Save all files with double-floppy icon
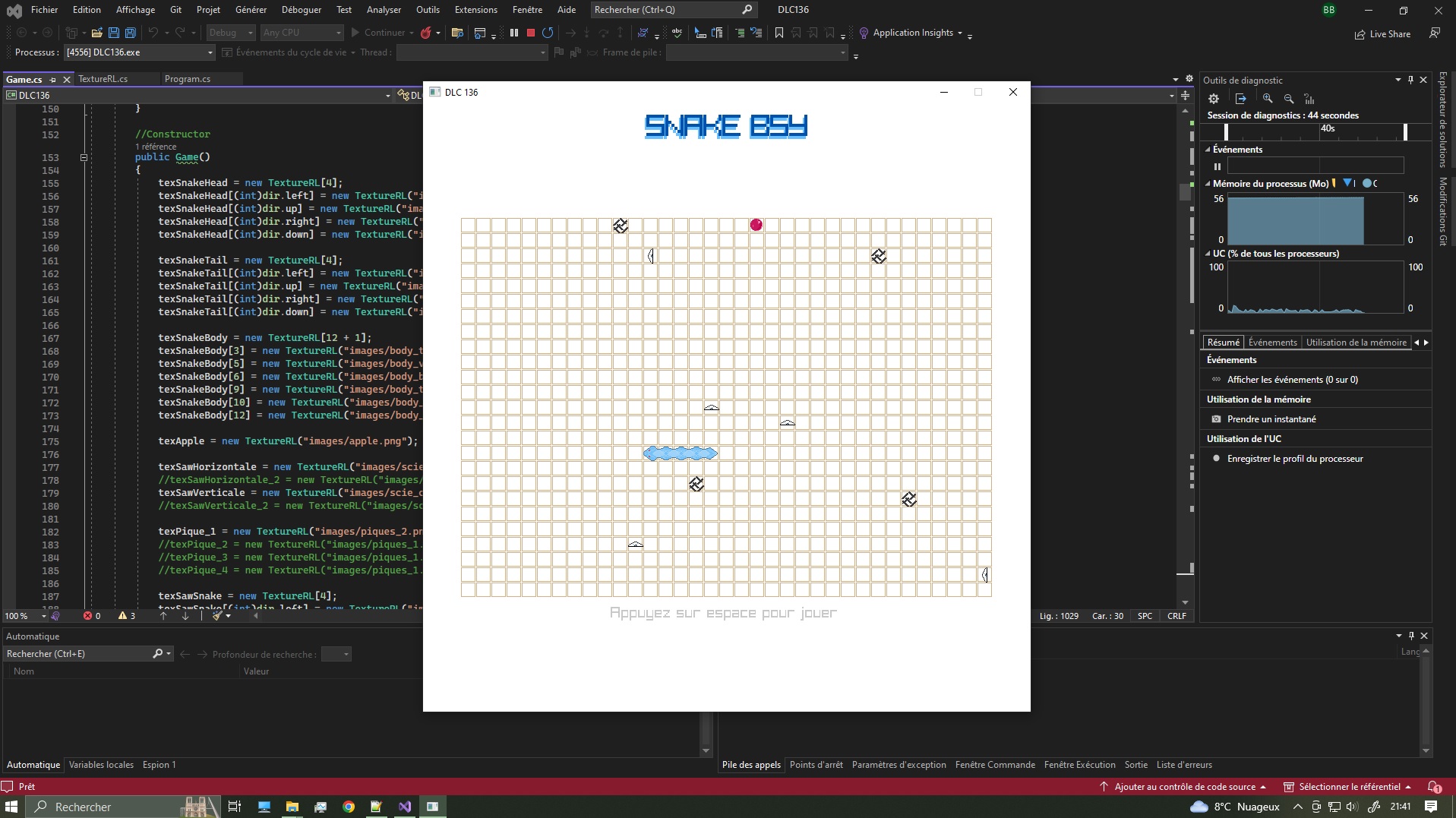1456x818 pixels. tap(130, 33)
